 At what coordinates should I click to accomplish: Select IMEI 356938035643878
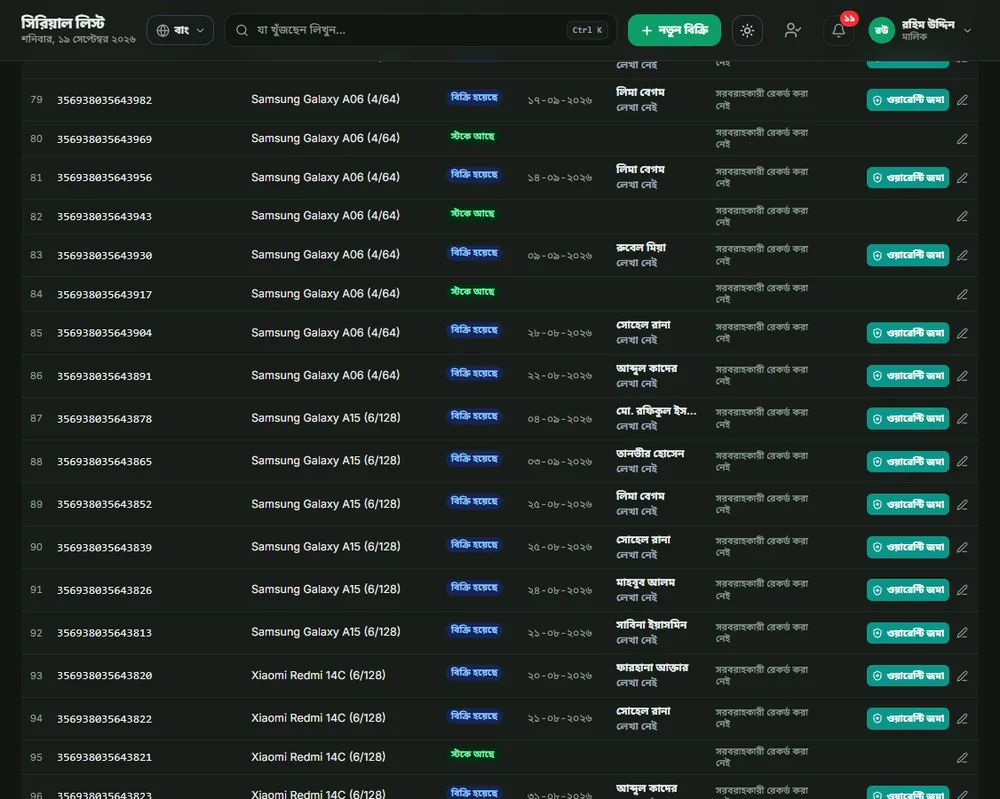pyautogui.click(x=105, y=419)
